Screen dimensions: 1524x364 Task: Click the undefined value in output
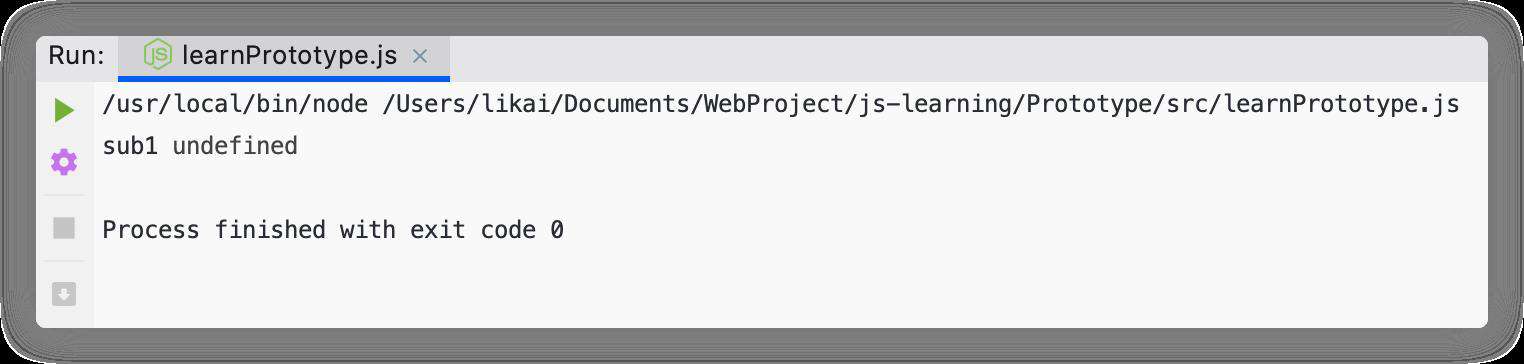click(235, 146)
